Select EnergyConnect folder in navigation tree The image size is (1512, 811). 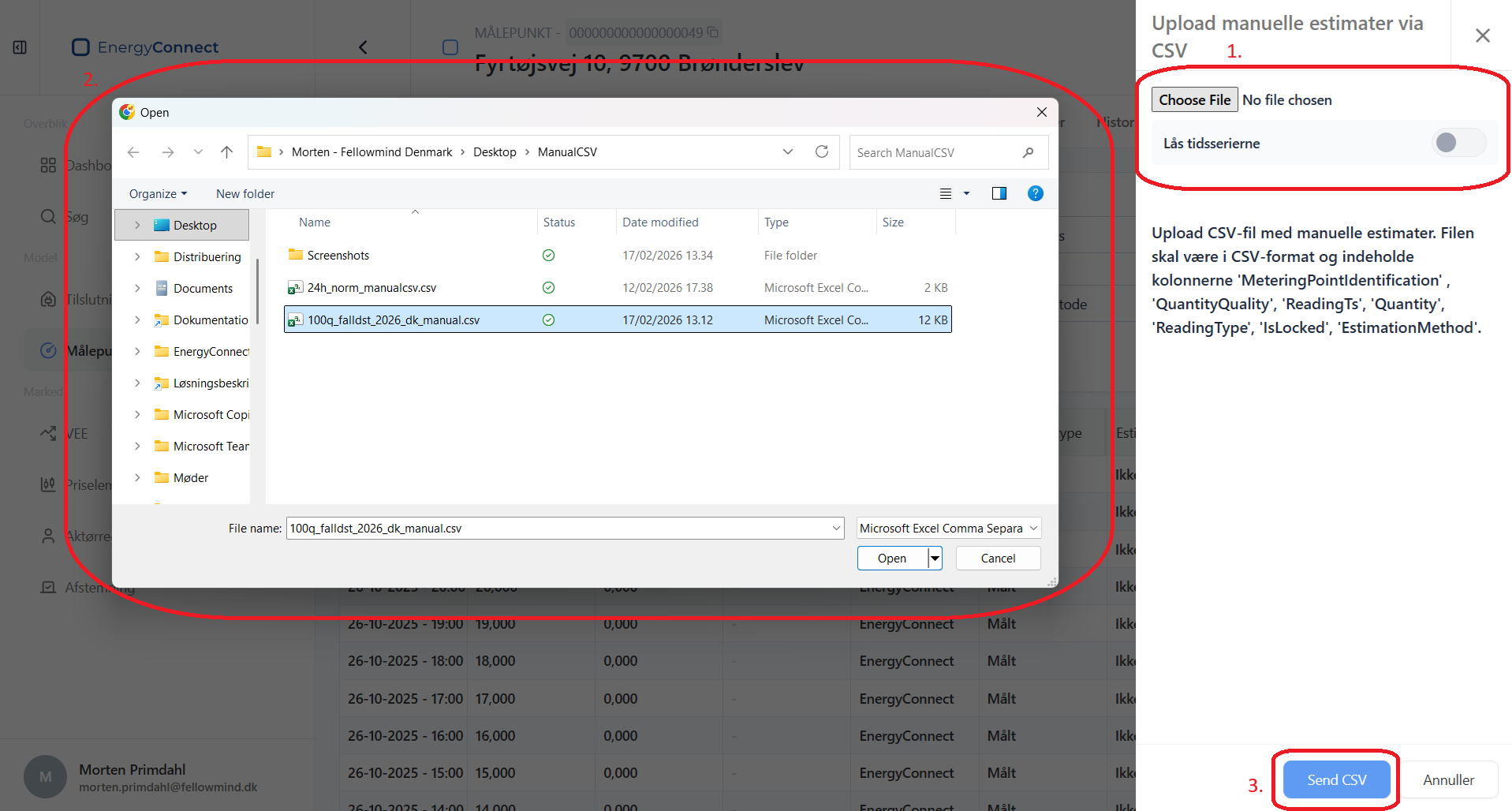201,351
